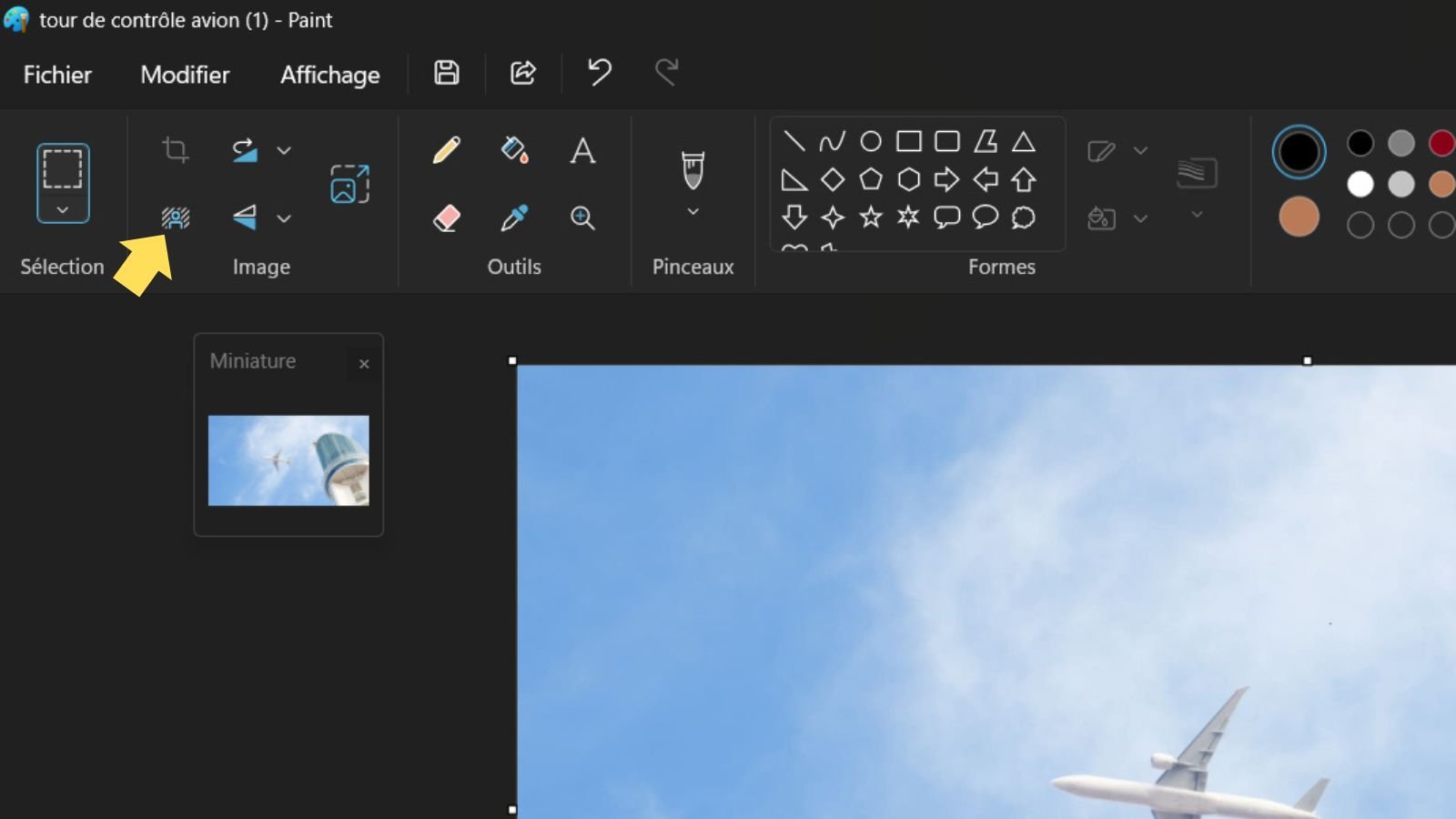
Task: Expand the selection options dropdown
Action: [x=62, y=211]
